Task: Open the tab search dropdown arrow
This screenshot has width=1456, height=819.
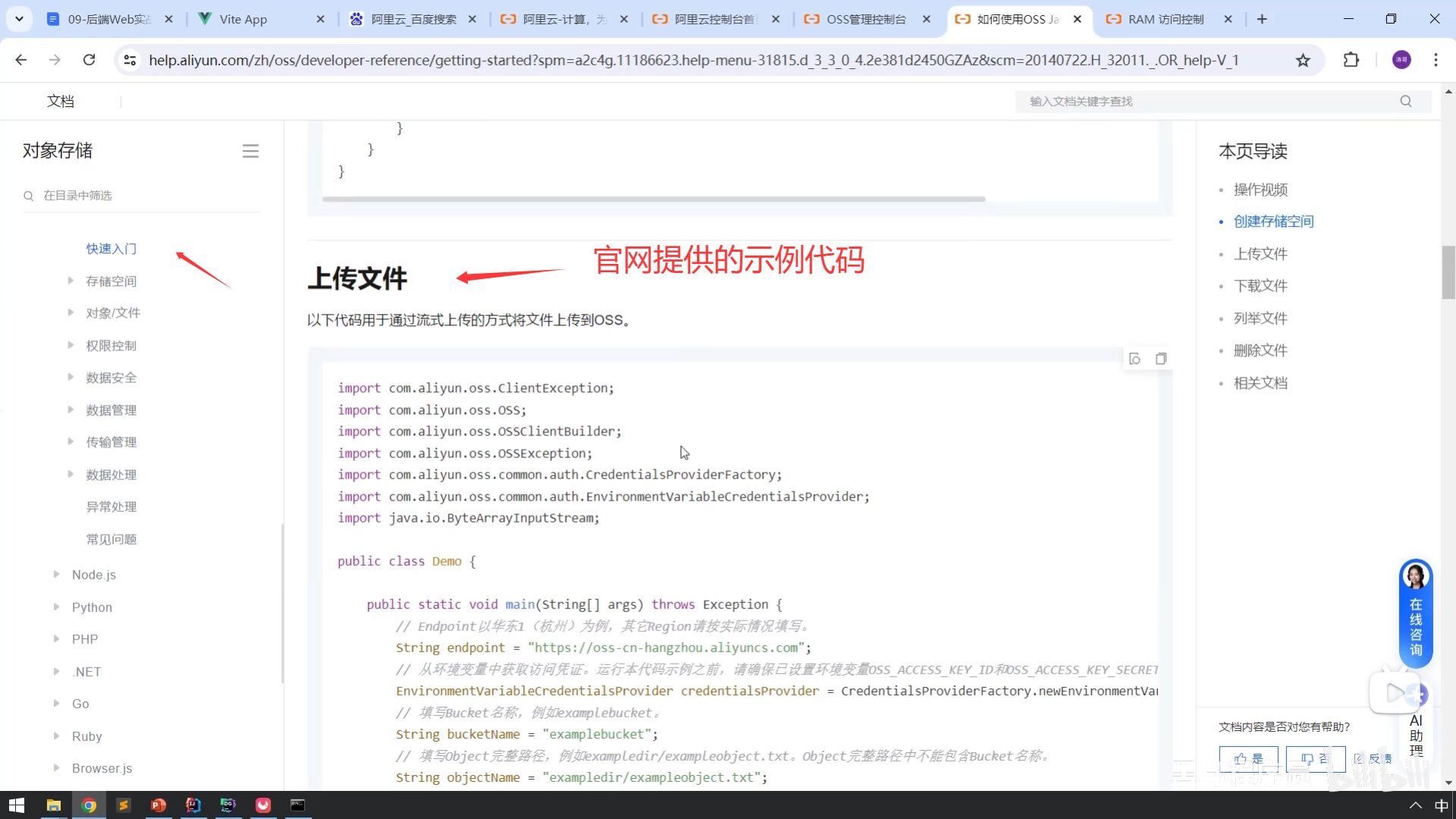Action: 19,19
